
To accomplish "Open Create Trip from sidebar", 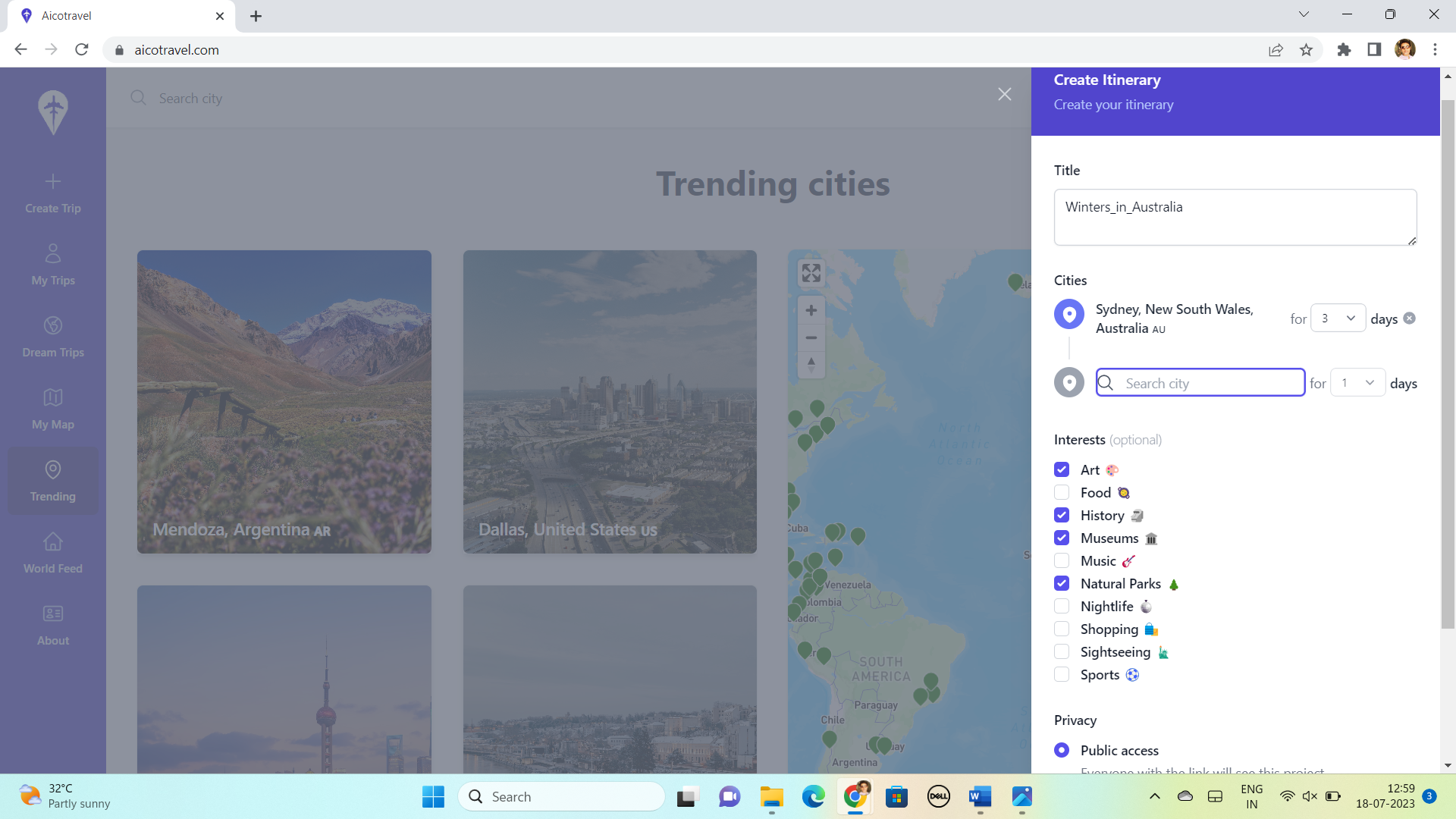I will (x=53, y=193).
